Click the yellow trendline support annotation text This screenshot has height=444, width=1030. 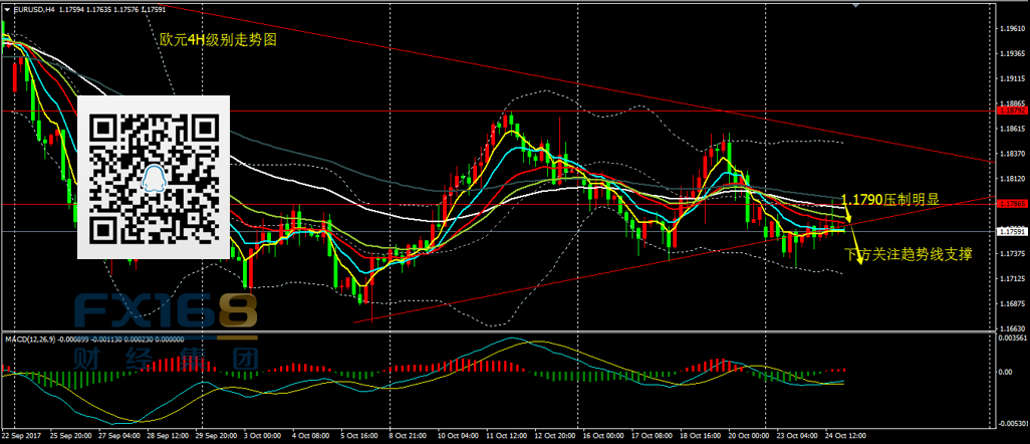[908, 255]
